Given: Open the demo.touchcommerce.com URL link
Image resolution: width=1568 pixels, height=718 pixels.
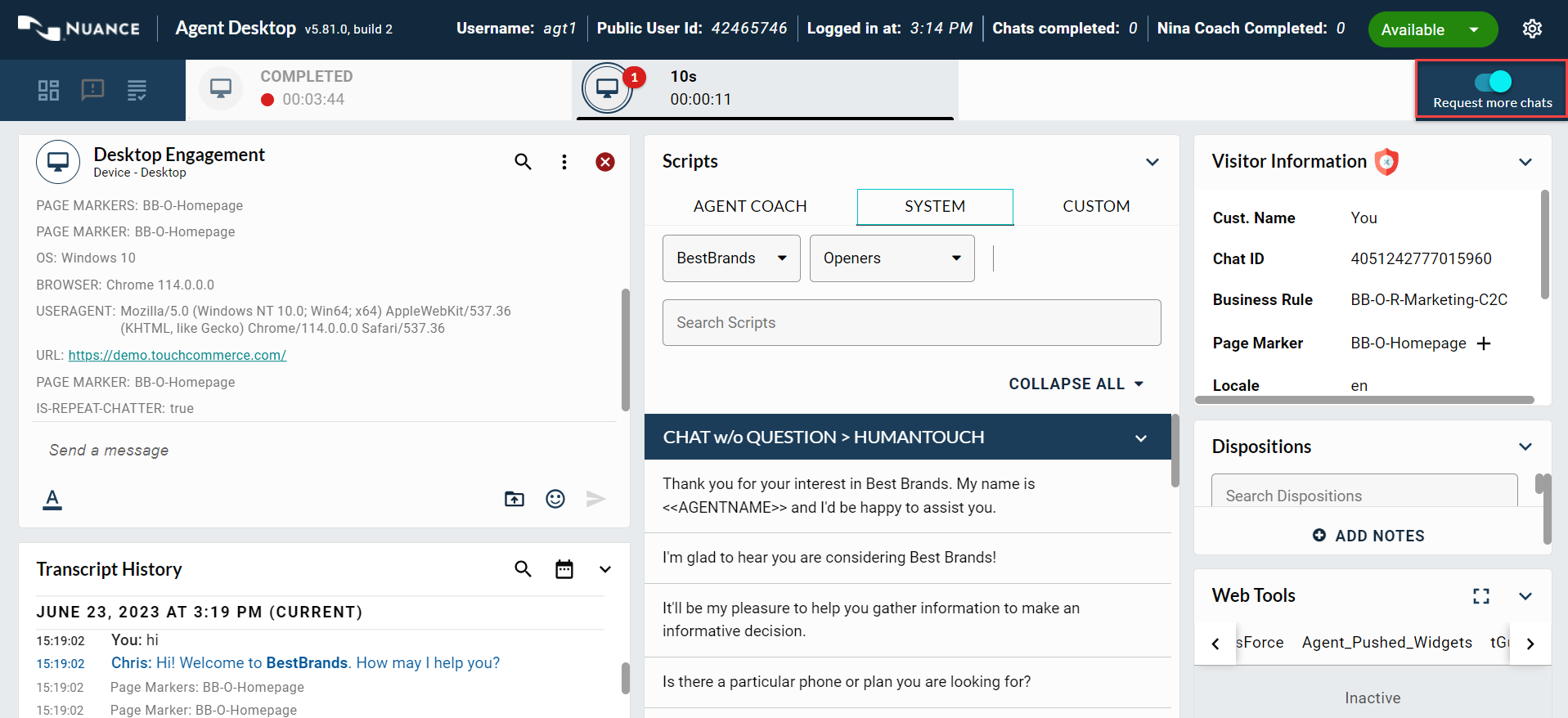Looking at the screenshot, I should [177, 356].
